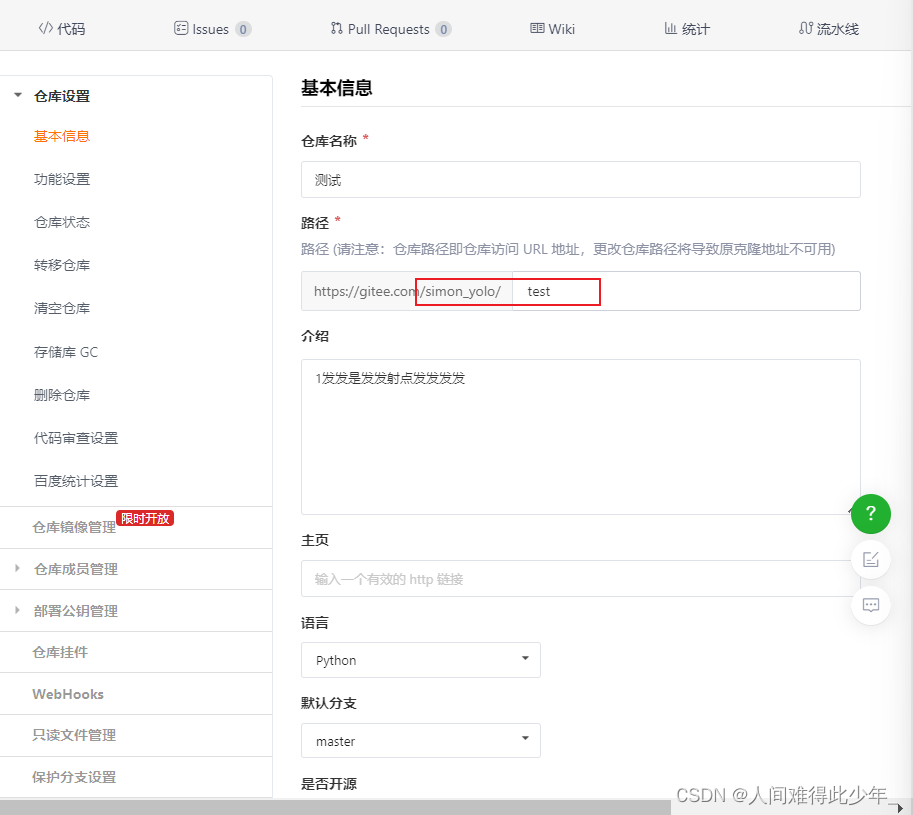Screen dimensions: 913x815
Task: Click the green help question mark icon
Action: pyautogui.click(x=870, y=513)
